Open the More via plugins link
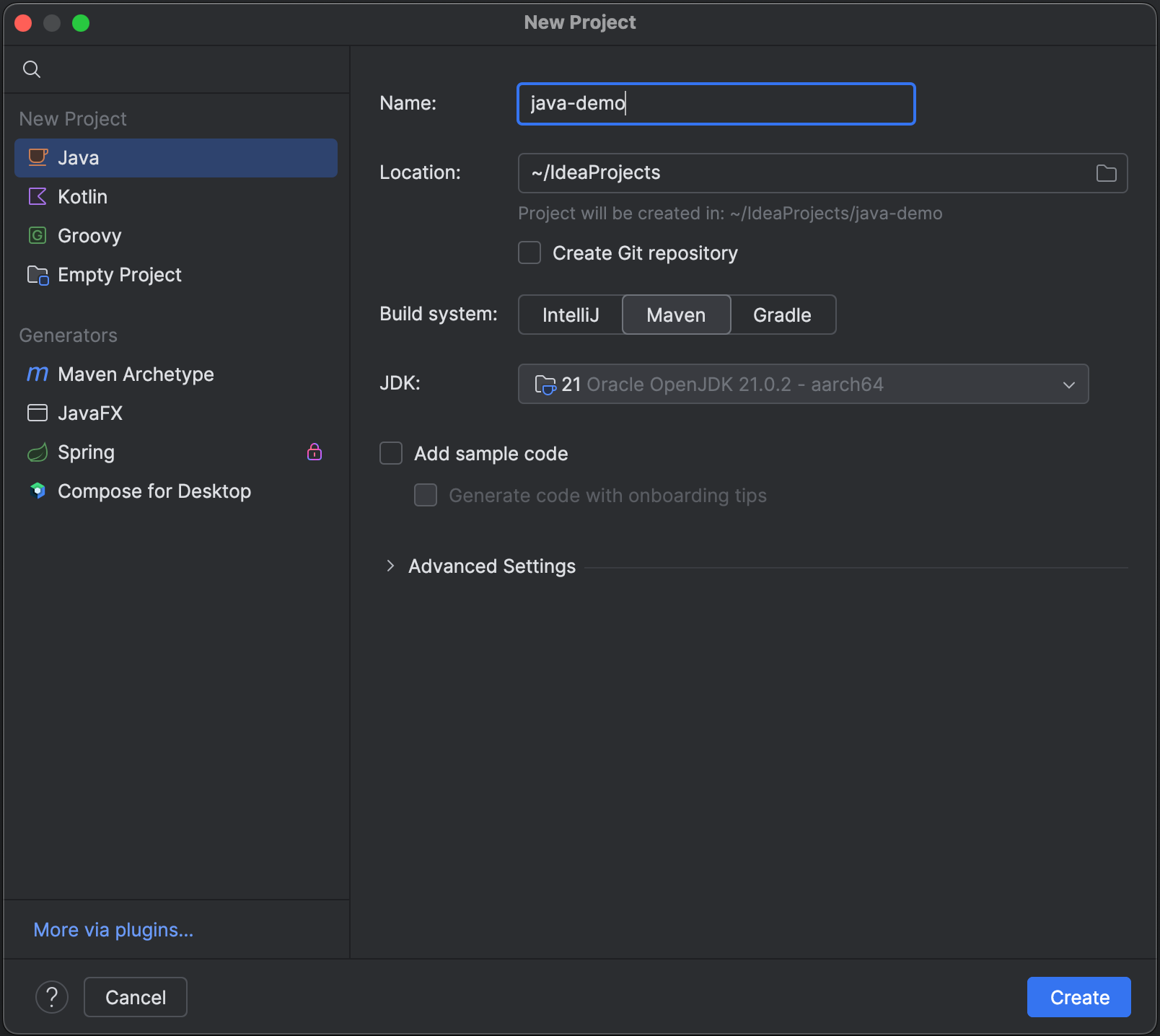The width and height of the screenshot is (1160, 1036). 113,930
